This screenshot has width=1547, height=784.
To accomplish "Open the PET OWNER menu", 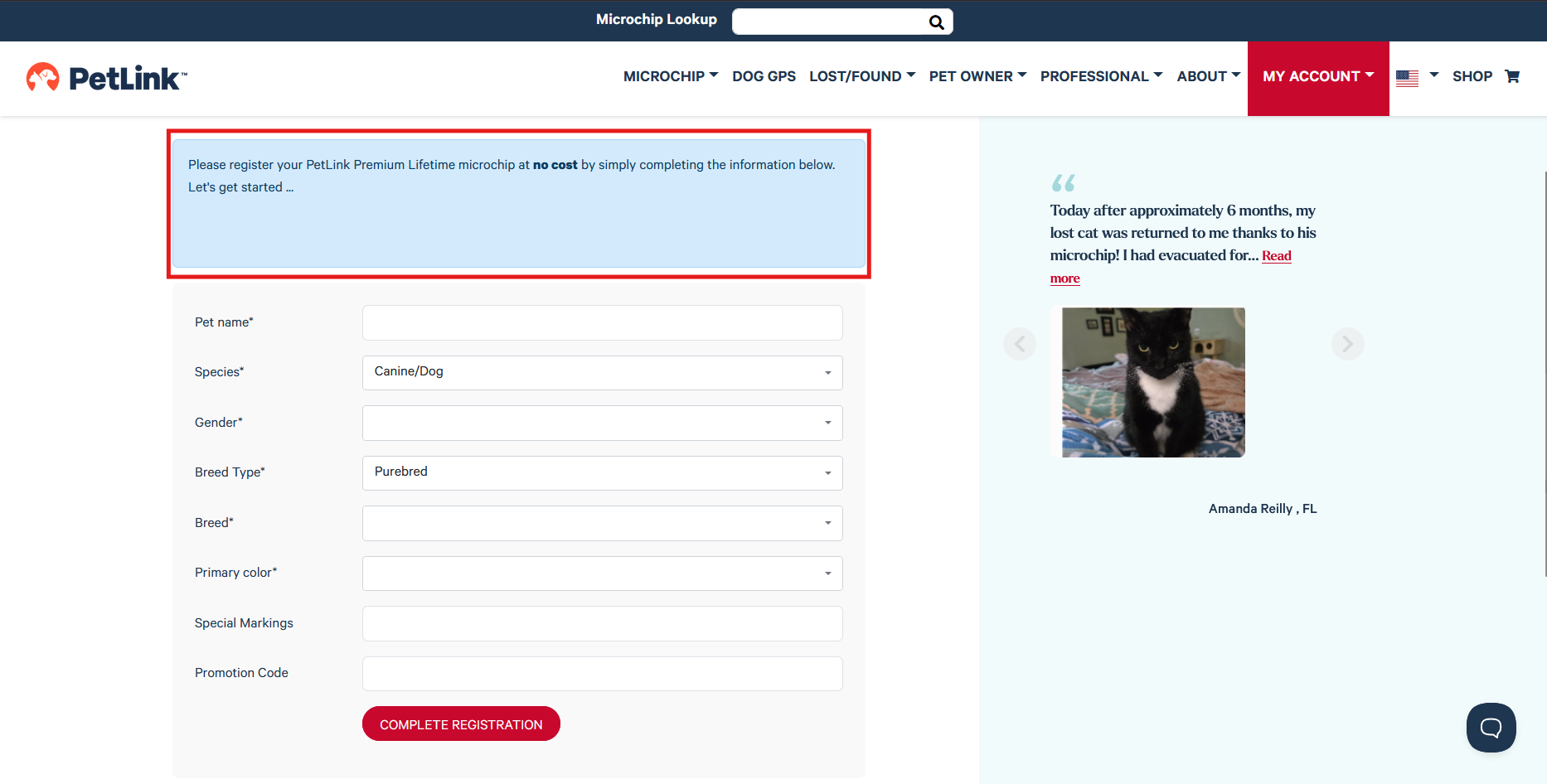I will click(x=978, y=76).
